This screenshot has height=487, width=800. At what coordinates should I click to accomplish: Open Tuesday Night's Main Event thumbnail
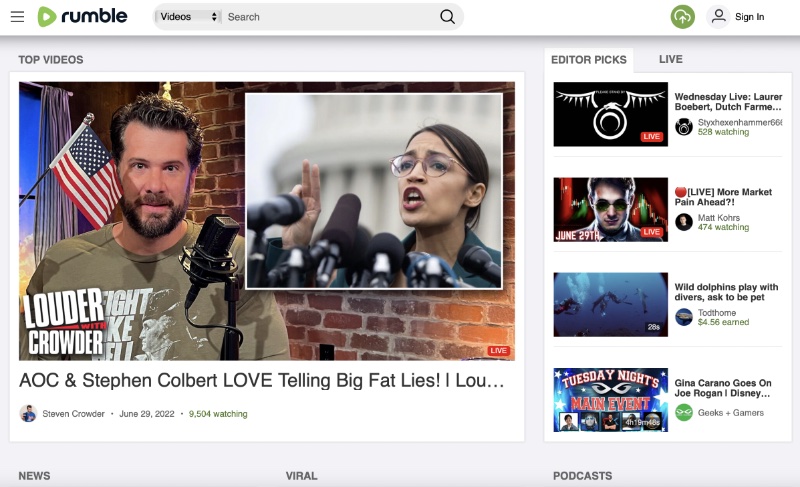[611, 400]
